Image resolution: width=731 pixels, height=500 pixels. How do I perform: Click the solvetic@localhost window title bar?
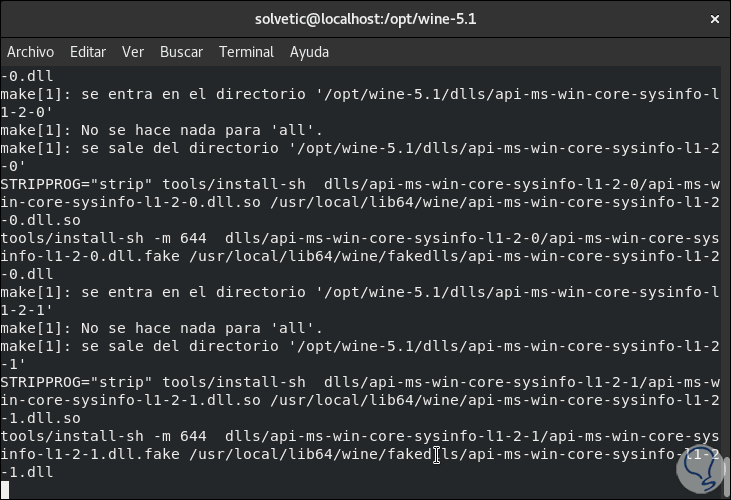coord(365,19)
